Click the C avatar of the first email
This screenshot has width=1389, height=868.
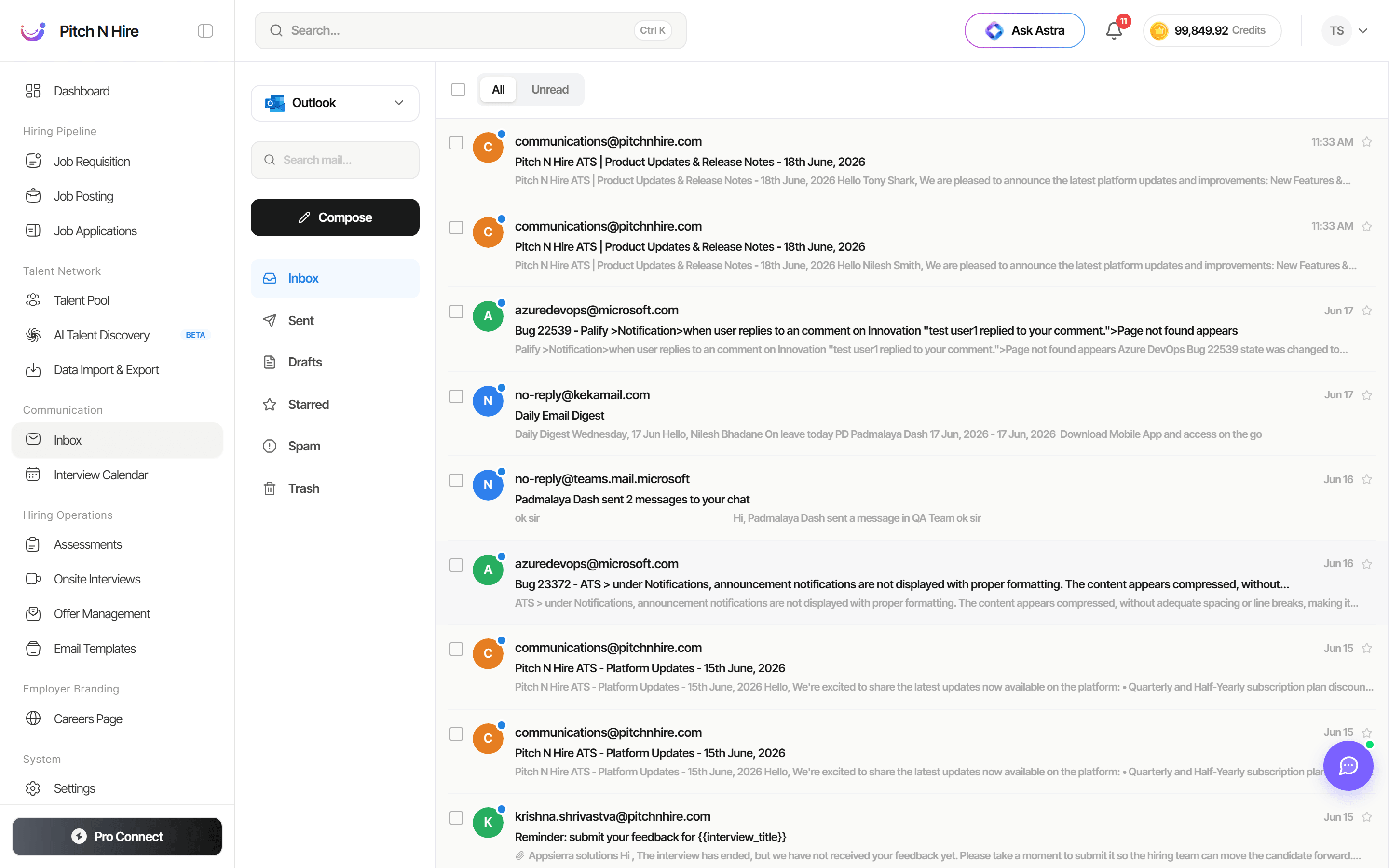coord(488,148)
